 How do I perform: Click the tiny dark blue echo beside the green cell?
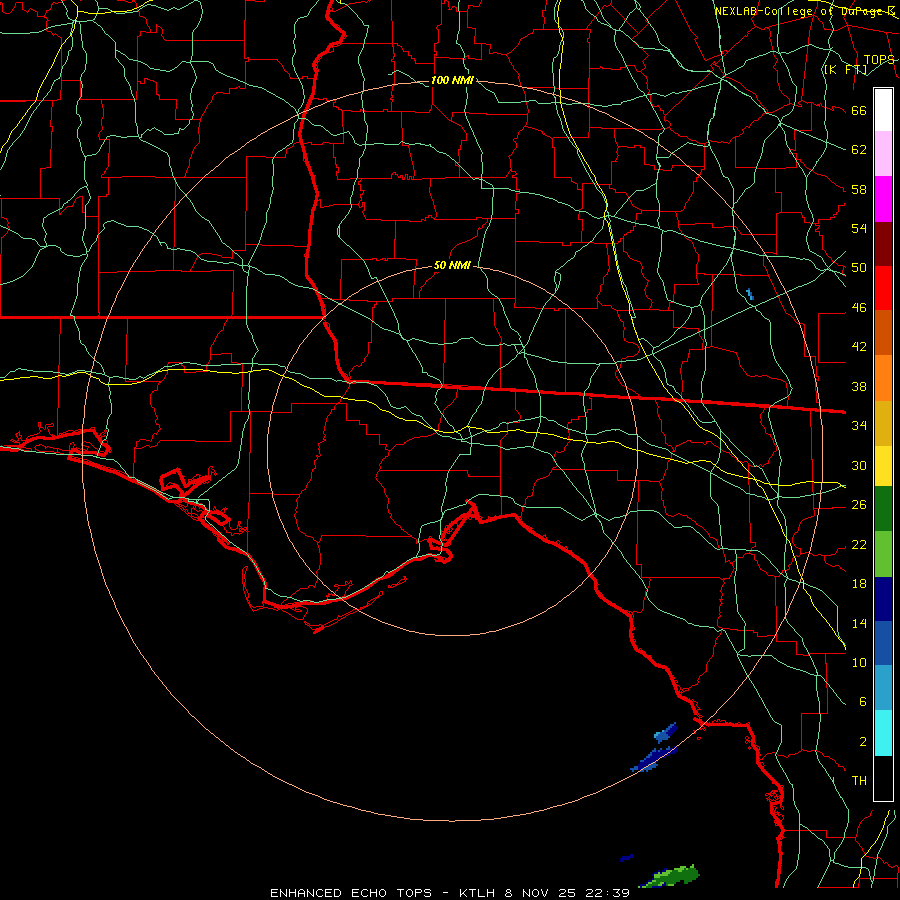point(627,858)
